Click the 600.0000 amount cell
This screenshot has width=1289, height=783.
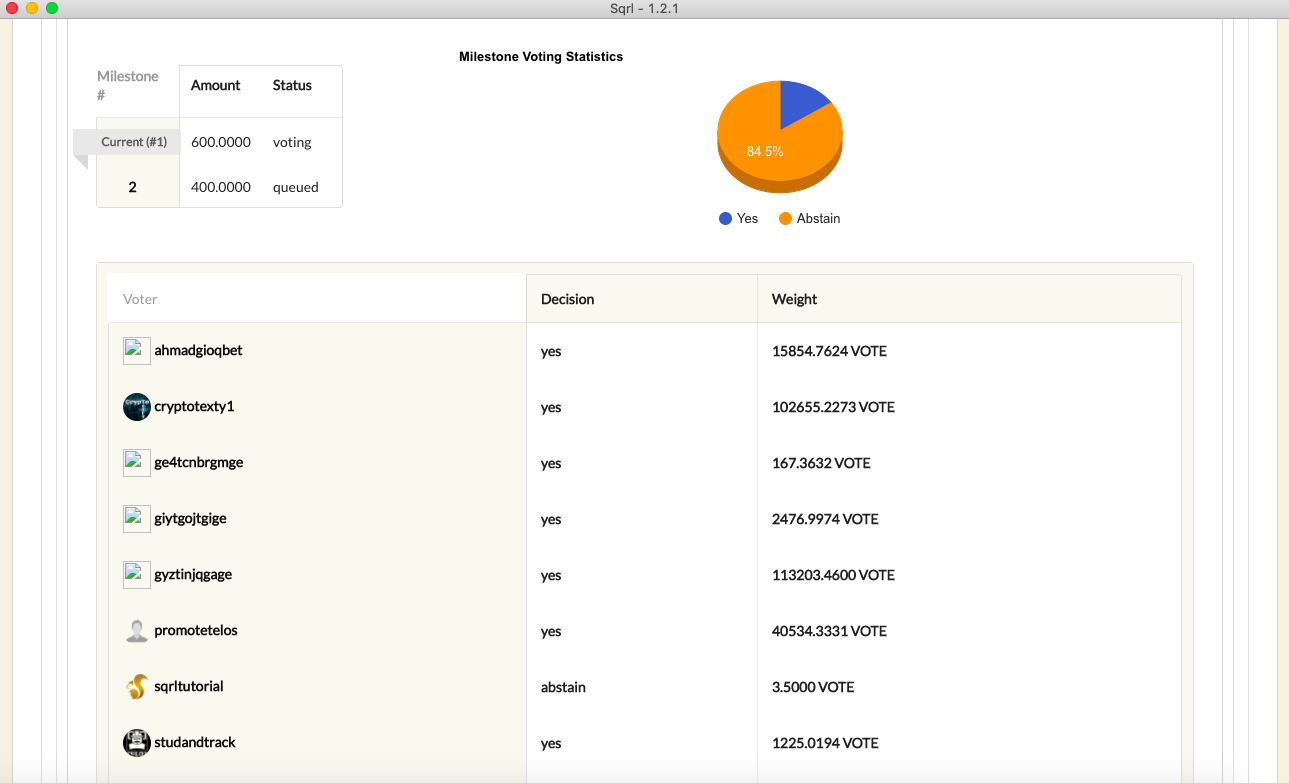tap(221, 143)
